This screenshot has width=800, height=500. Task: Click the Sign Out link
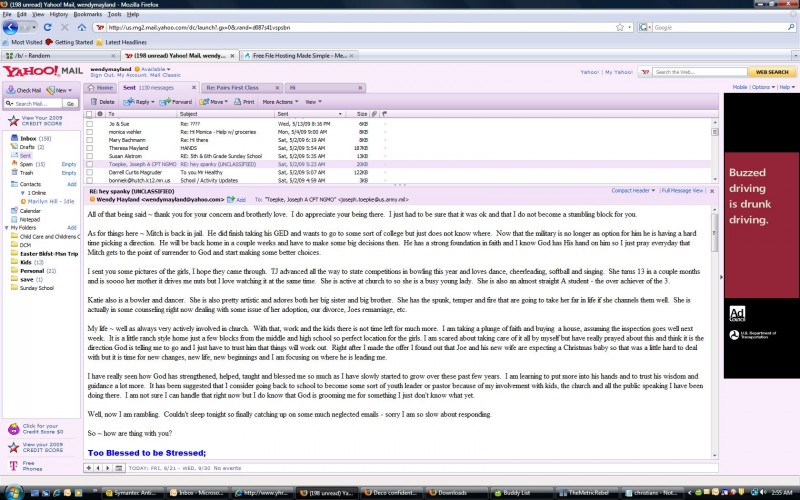pos(102,75)
